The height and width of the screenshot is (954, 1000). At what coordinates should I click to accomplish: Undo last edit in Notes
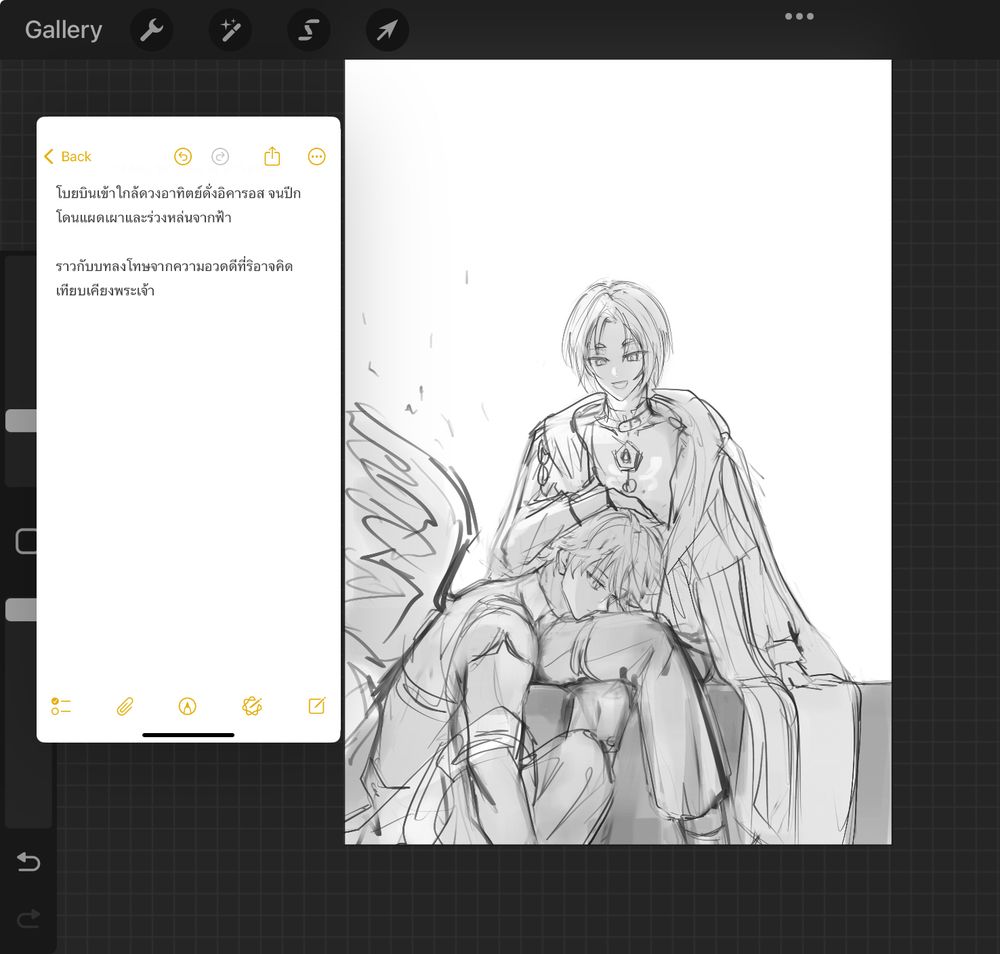point(183,156)
